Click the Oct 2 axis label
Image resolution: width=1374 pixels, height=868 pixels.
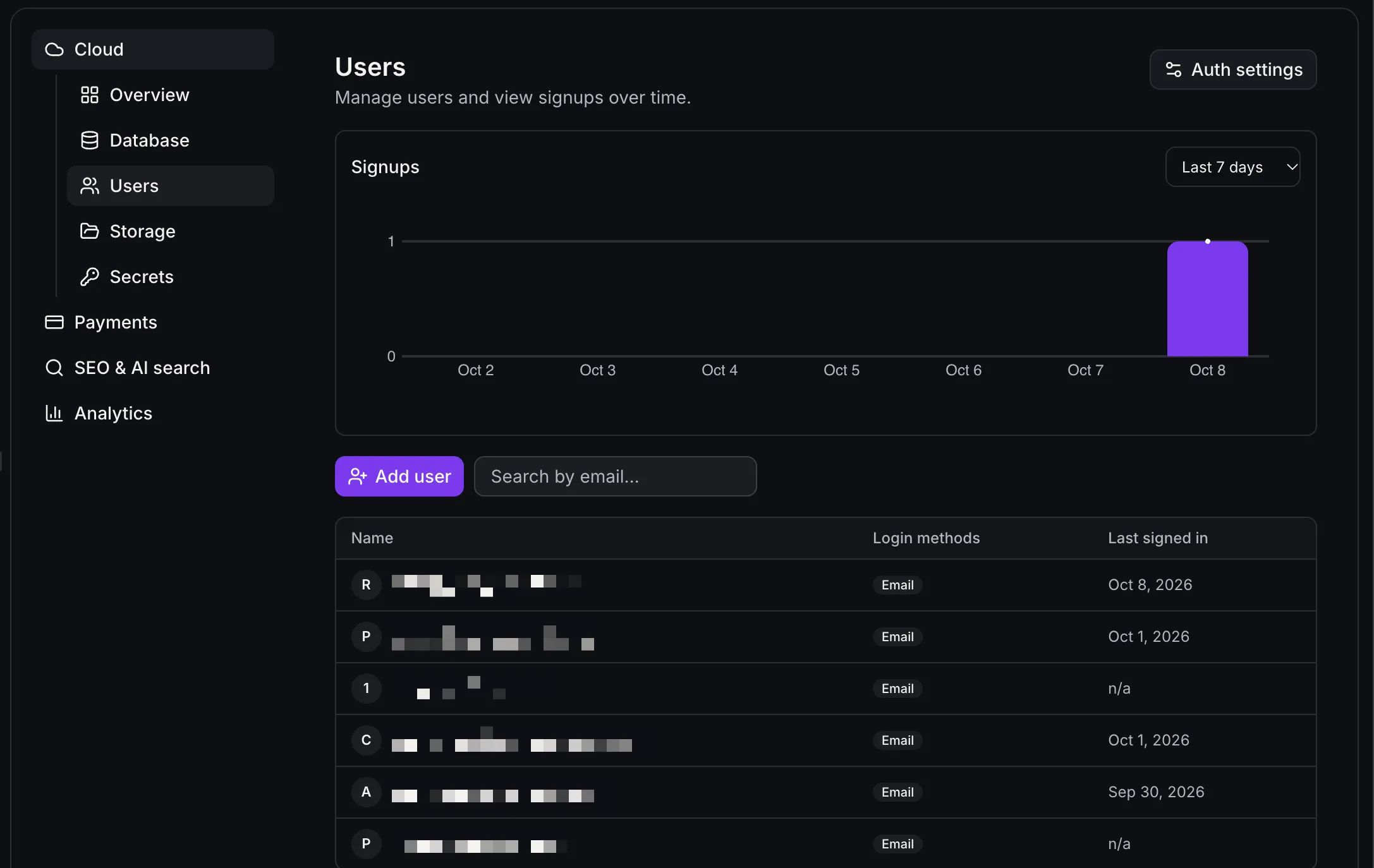(x=476, y=370)
